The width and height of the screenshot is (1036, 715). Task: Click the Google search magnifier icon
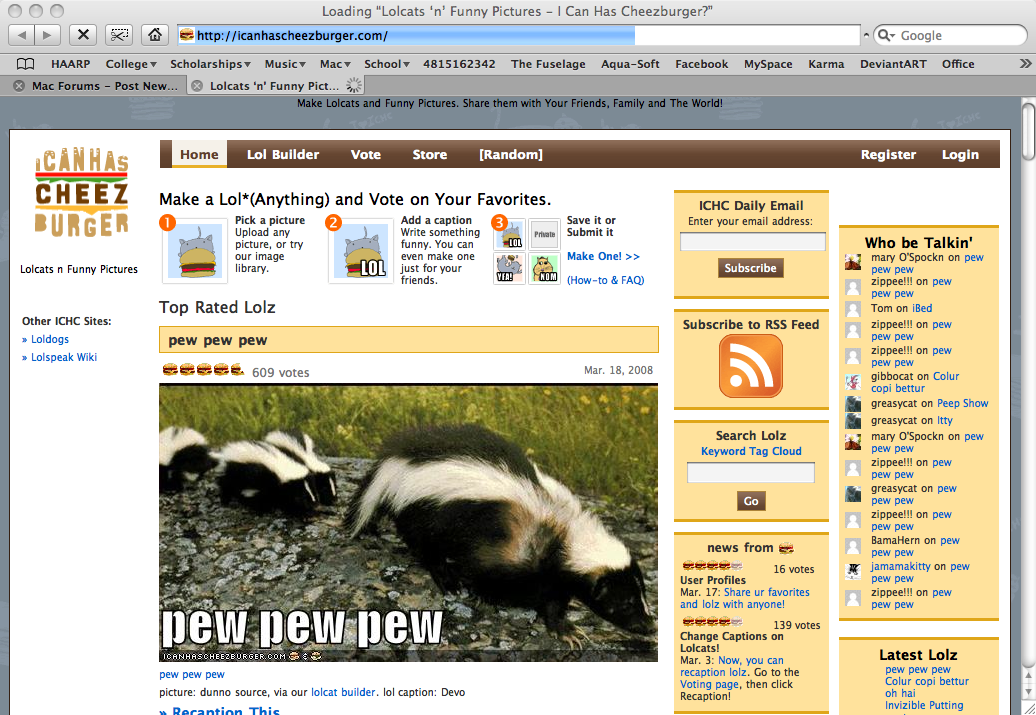click(x=885, y=35)
